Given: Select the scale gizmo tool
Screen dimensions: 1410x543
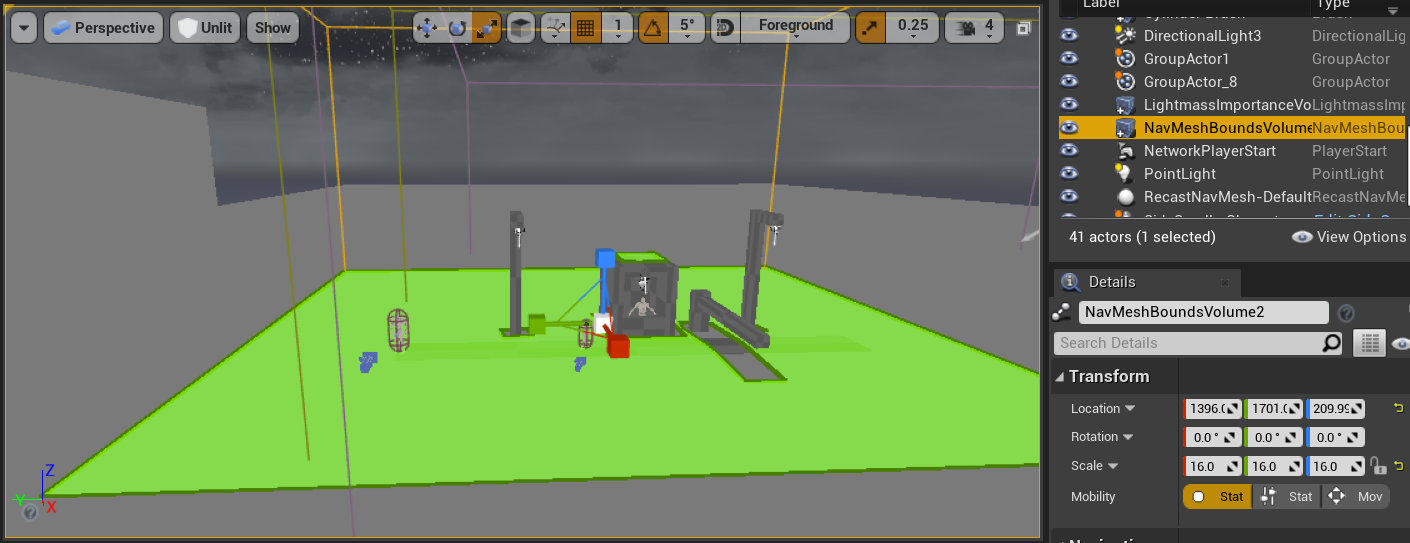Looking at the screenshot, I should [487, 28].
